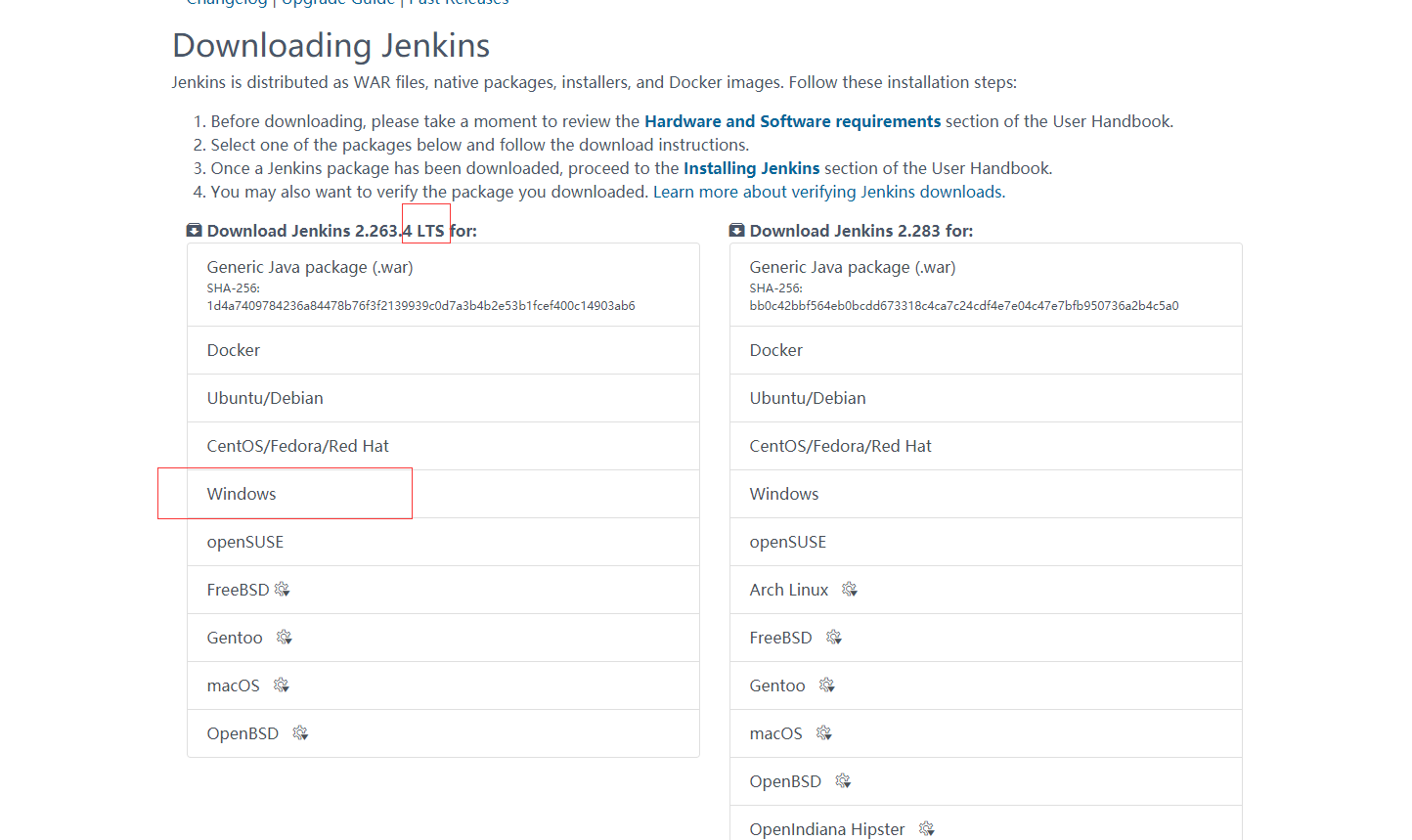Click the "Download Jenkins 2.263.4 LTS for:" heading text
The image size is (1412, 840).
(x=341, y=231)
